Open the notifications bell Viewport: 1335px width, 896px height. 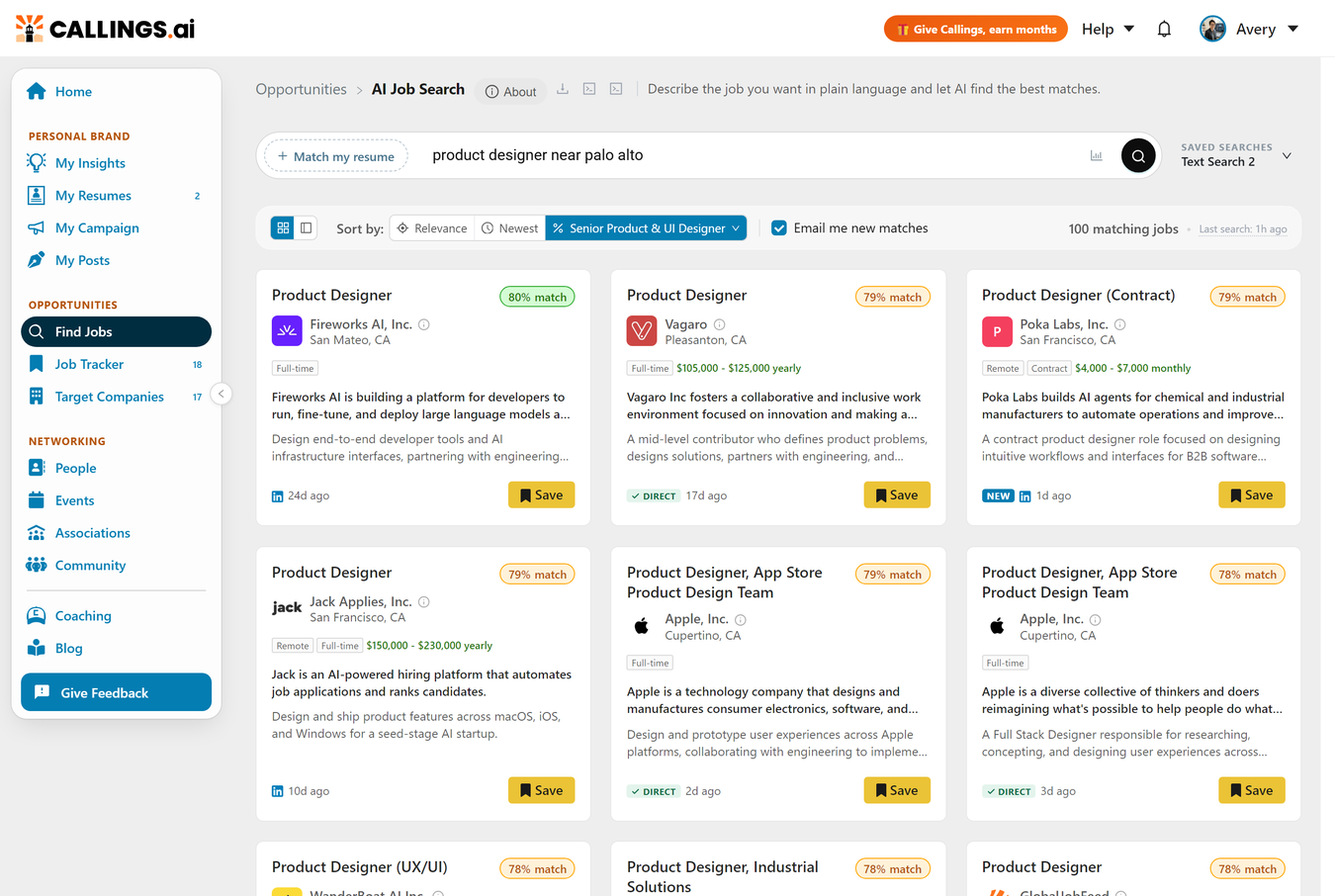(1164, 29)
